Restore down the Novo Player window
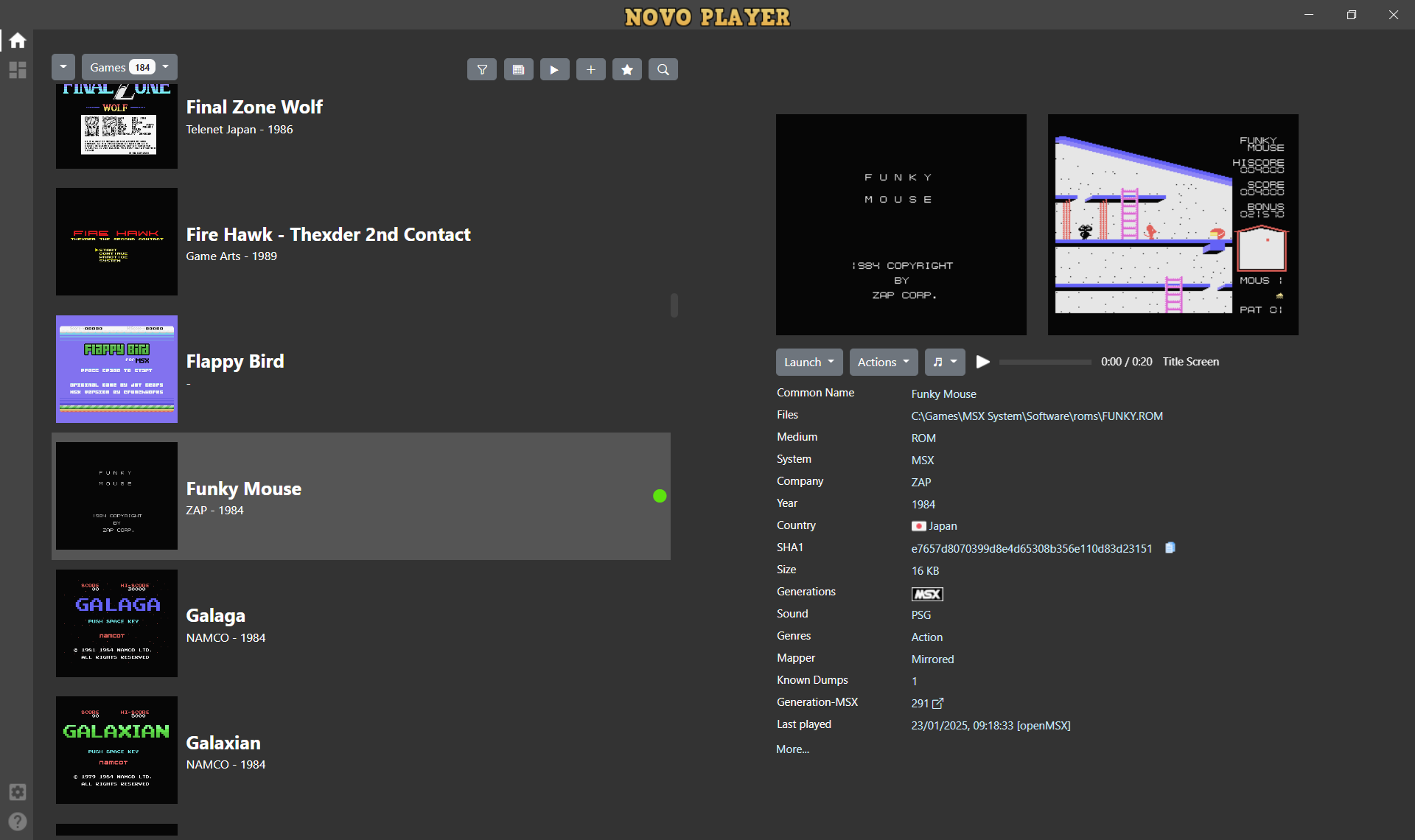Viewport: 1415px width, 840px height. point(1351,15)
